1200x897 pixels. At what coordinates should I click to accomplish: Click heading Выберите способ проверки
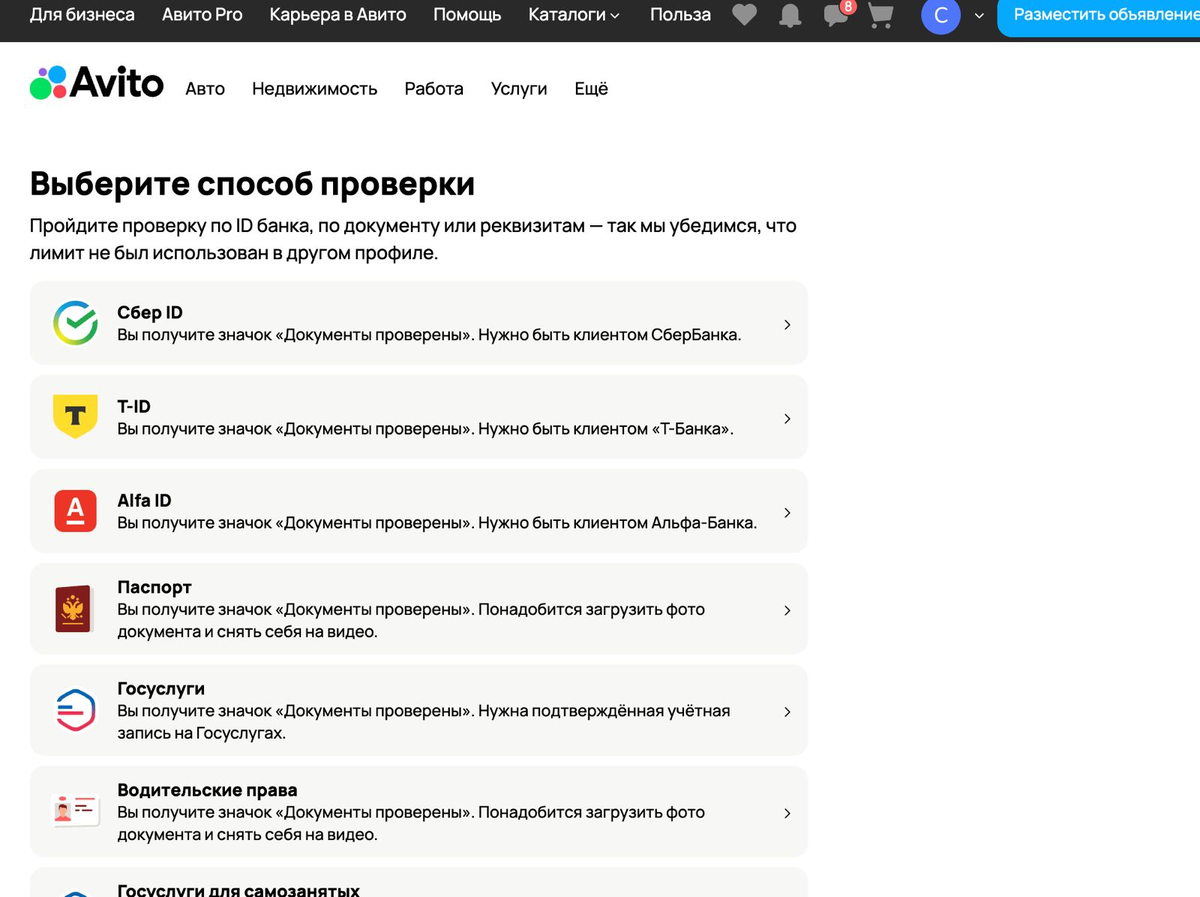click(x=252, y=184)
